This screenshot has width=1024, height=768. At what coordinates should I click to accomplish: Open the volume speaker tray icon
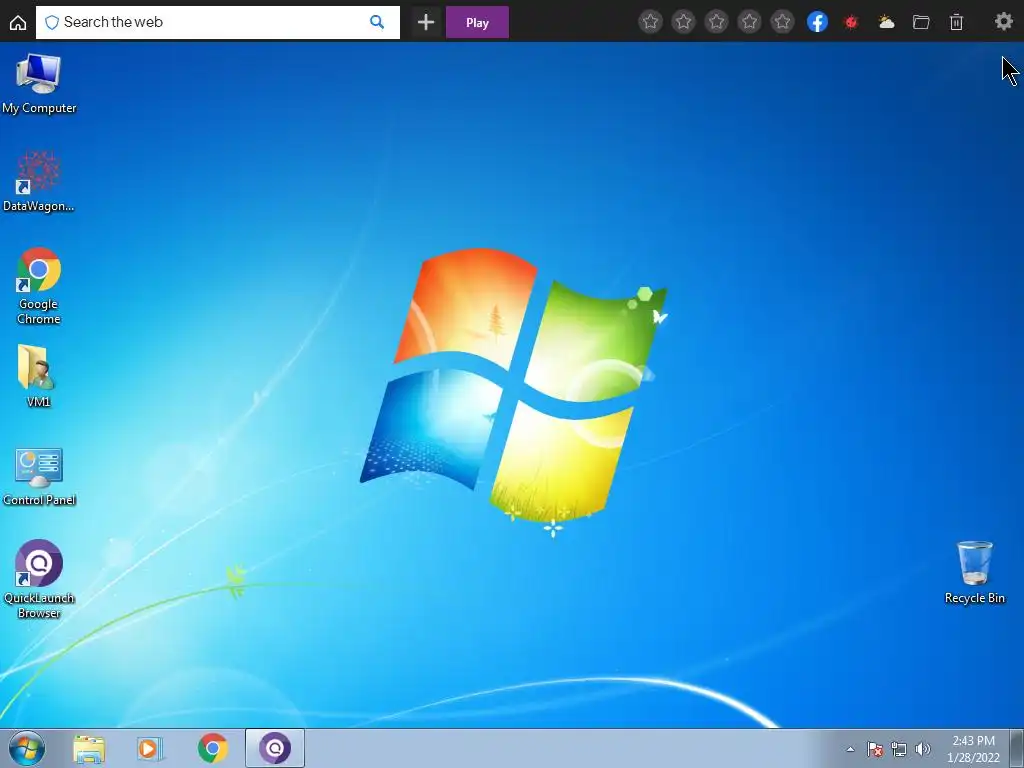pos(922,749)
